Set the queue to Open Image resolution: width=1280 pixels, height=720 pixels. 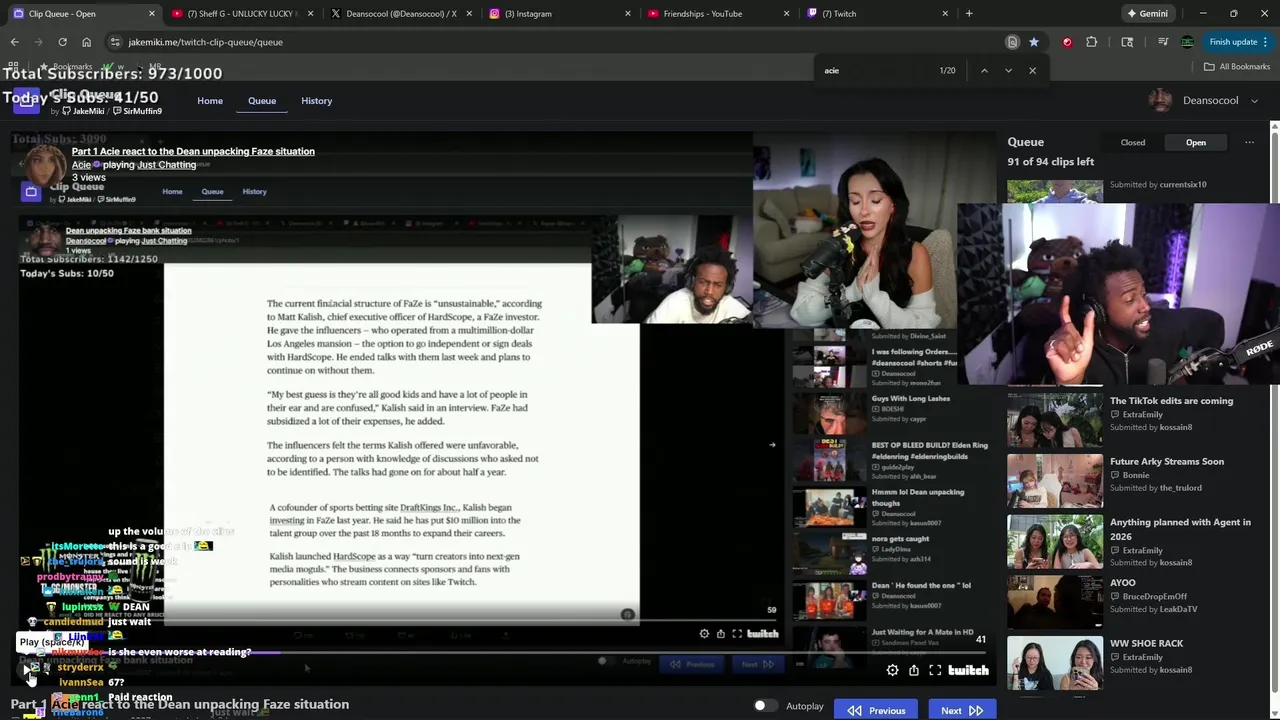pos(1196,142)
